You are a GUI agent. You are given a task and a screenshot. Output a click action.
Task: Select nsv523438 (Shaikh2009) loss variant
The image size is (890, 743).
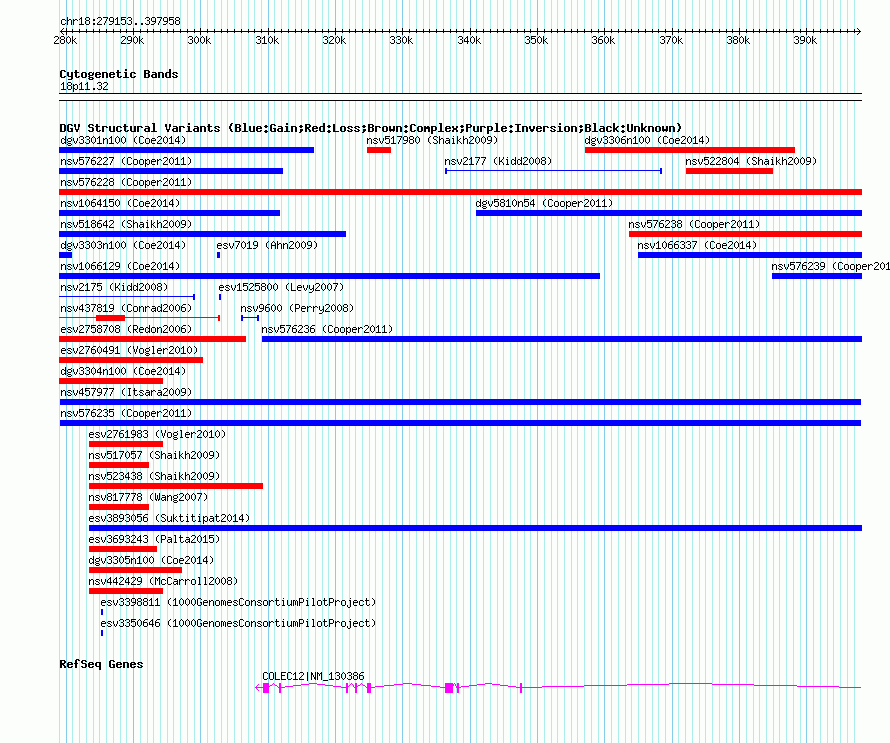(x=176, y=486)
